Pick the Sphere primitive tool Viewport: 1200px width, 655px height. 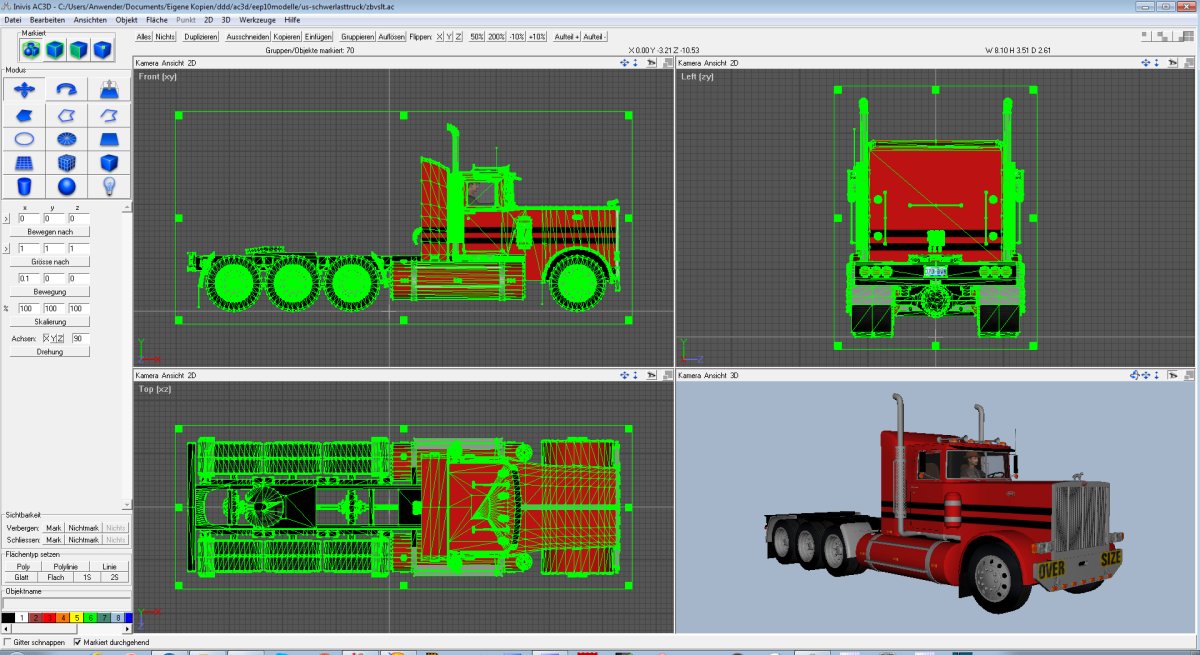[x=67, y=187]
